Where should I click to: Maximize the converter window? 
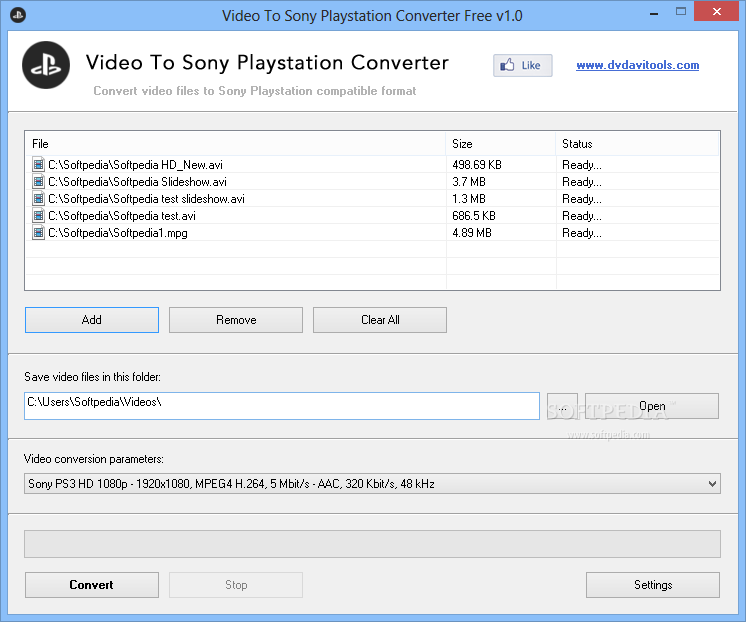pos(681,12)
